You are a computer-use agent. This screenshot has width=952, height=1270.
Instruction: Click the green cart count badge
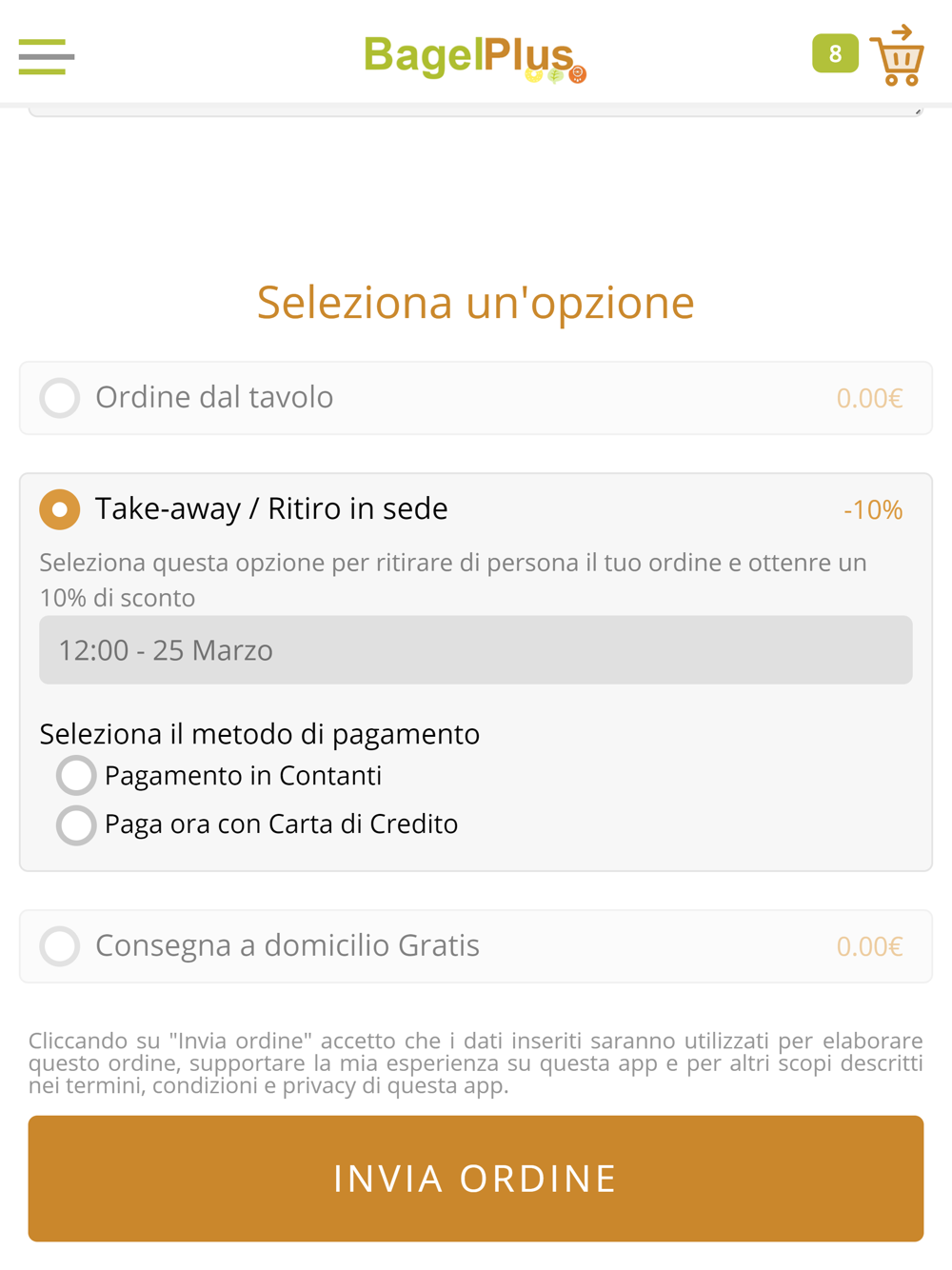(835, 54)
